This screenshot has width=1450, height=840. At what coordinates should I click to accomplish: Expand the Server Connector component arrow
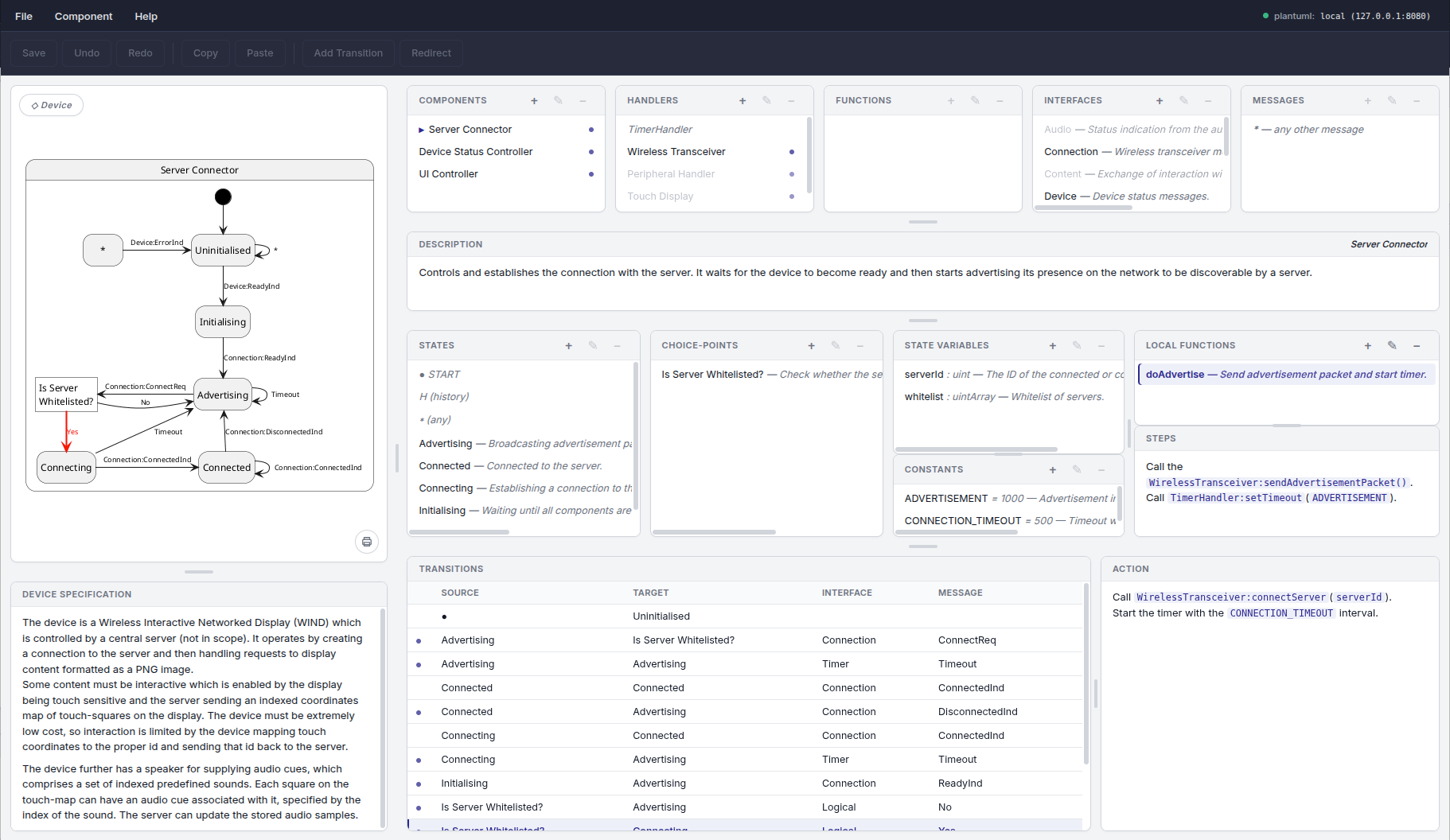pos(422,130)
